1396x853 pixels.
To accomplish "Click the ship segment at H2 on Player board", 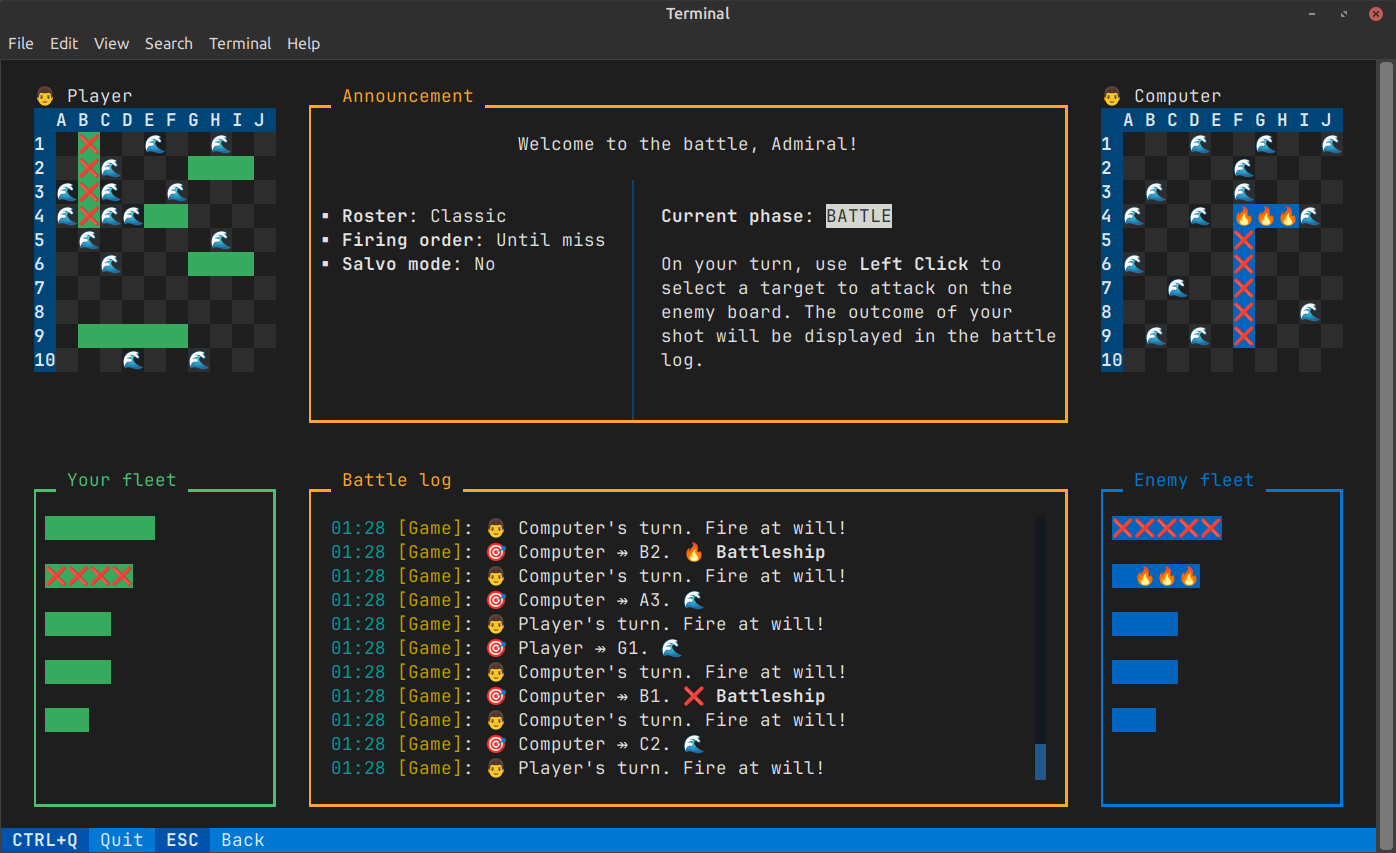I will tap(220, 168).
